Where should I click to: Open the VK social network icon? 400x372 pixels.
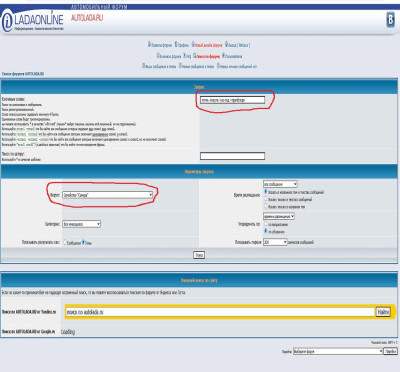coord(390,20)
